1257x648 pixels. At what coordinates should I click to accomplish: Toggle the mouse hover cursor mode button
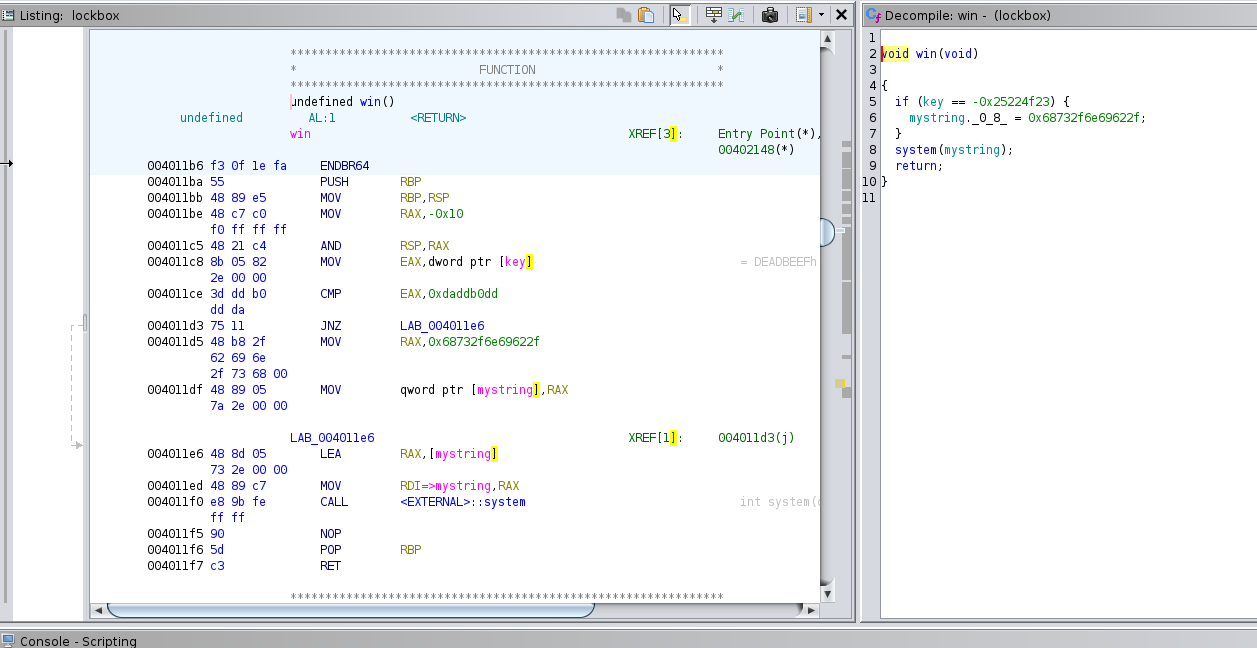[680, 15]
